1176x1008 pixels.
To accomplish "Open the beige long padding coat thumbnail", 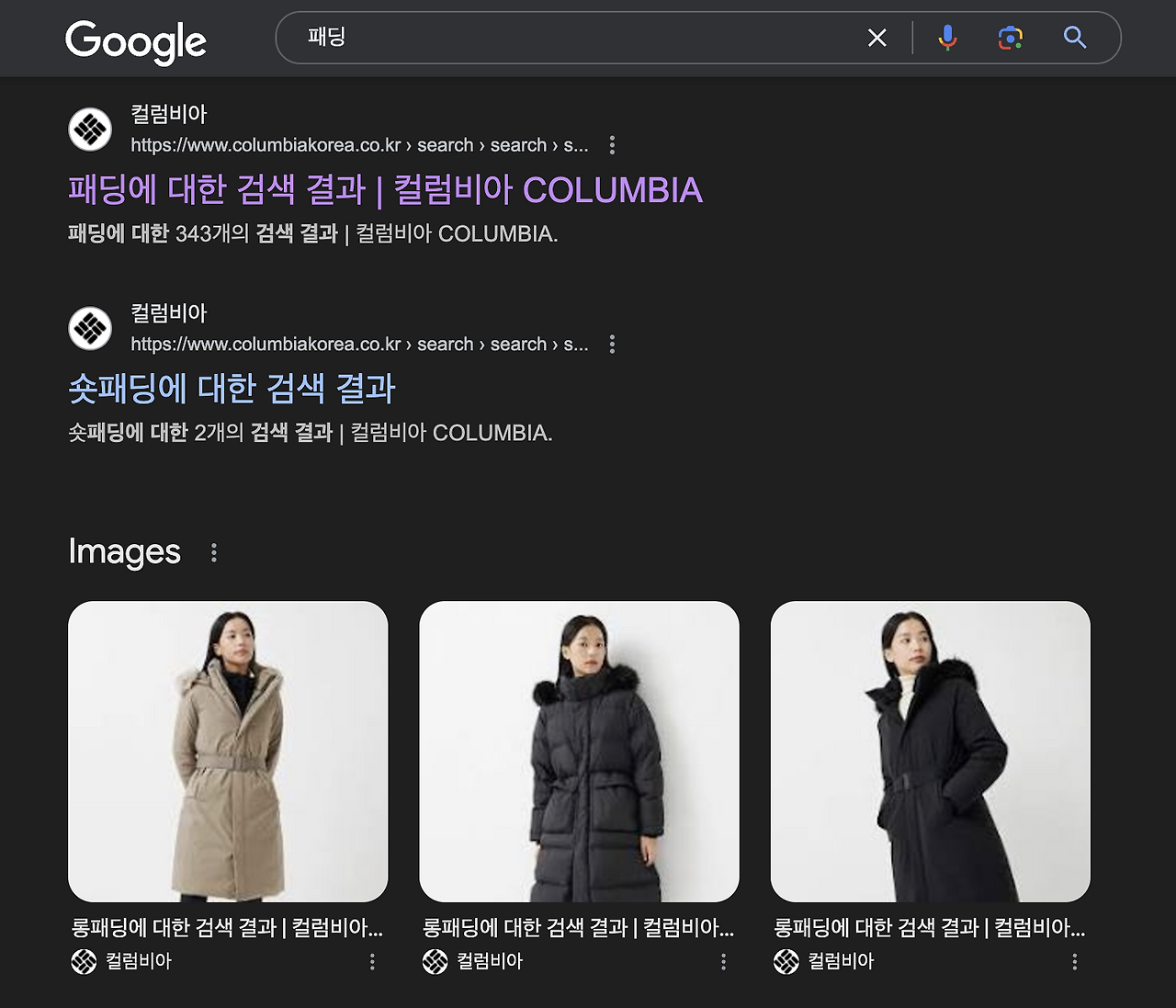I will [228, 750].
